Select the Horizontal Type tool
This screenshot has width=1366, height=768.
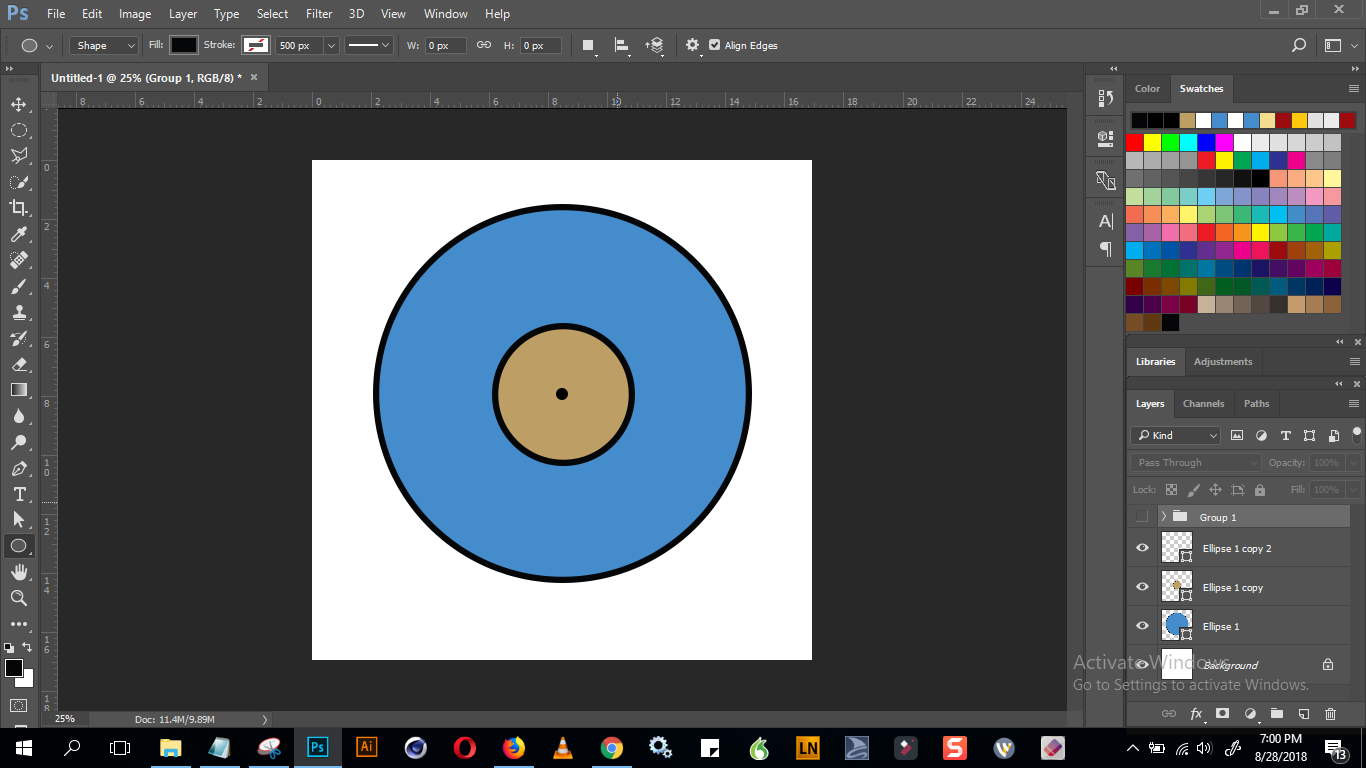19,494
